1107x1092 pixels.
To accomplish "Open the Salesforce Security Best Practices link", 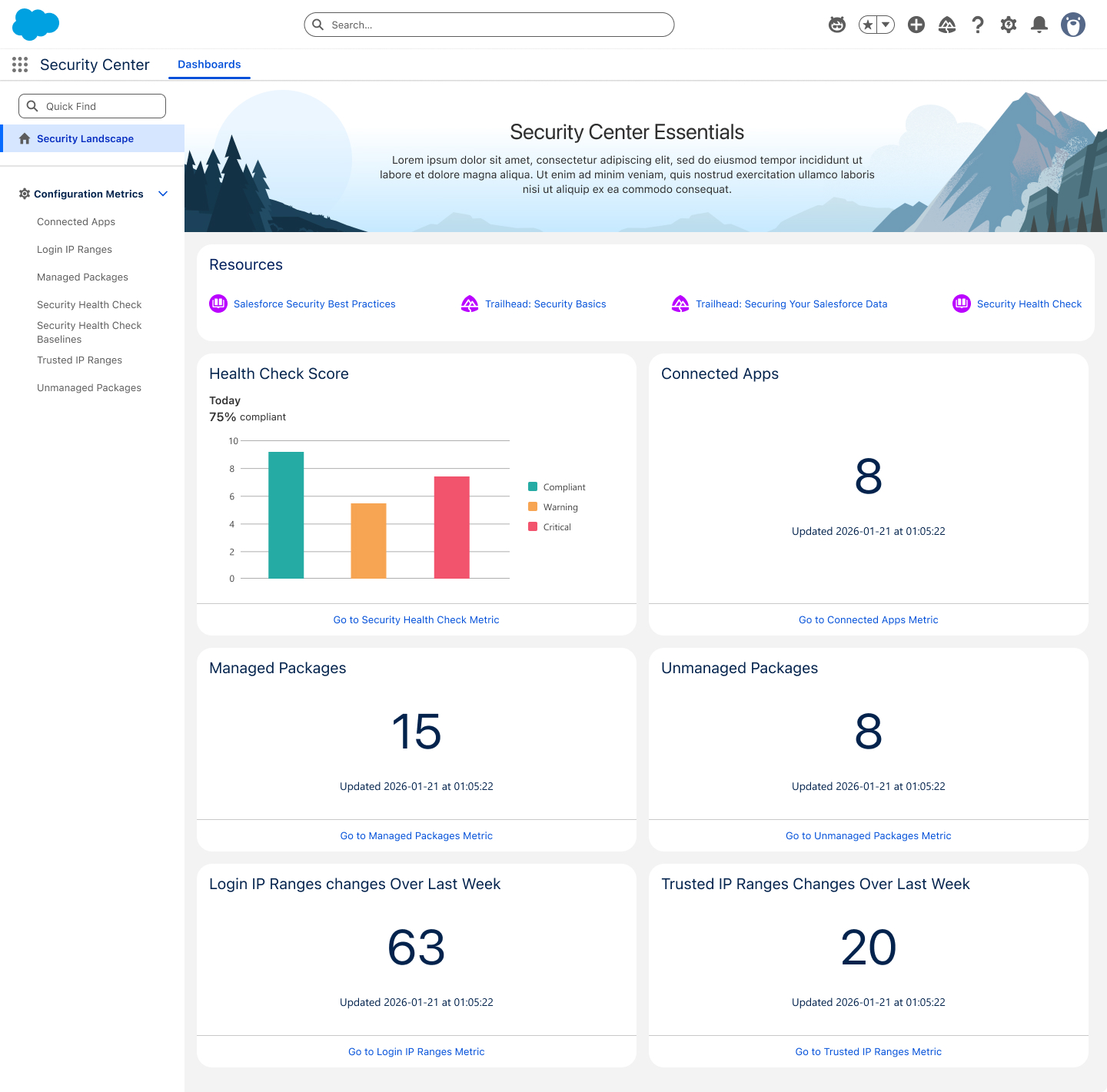I will coord(314,304).
